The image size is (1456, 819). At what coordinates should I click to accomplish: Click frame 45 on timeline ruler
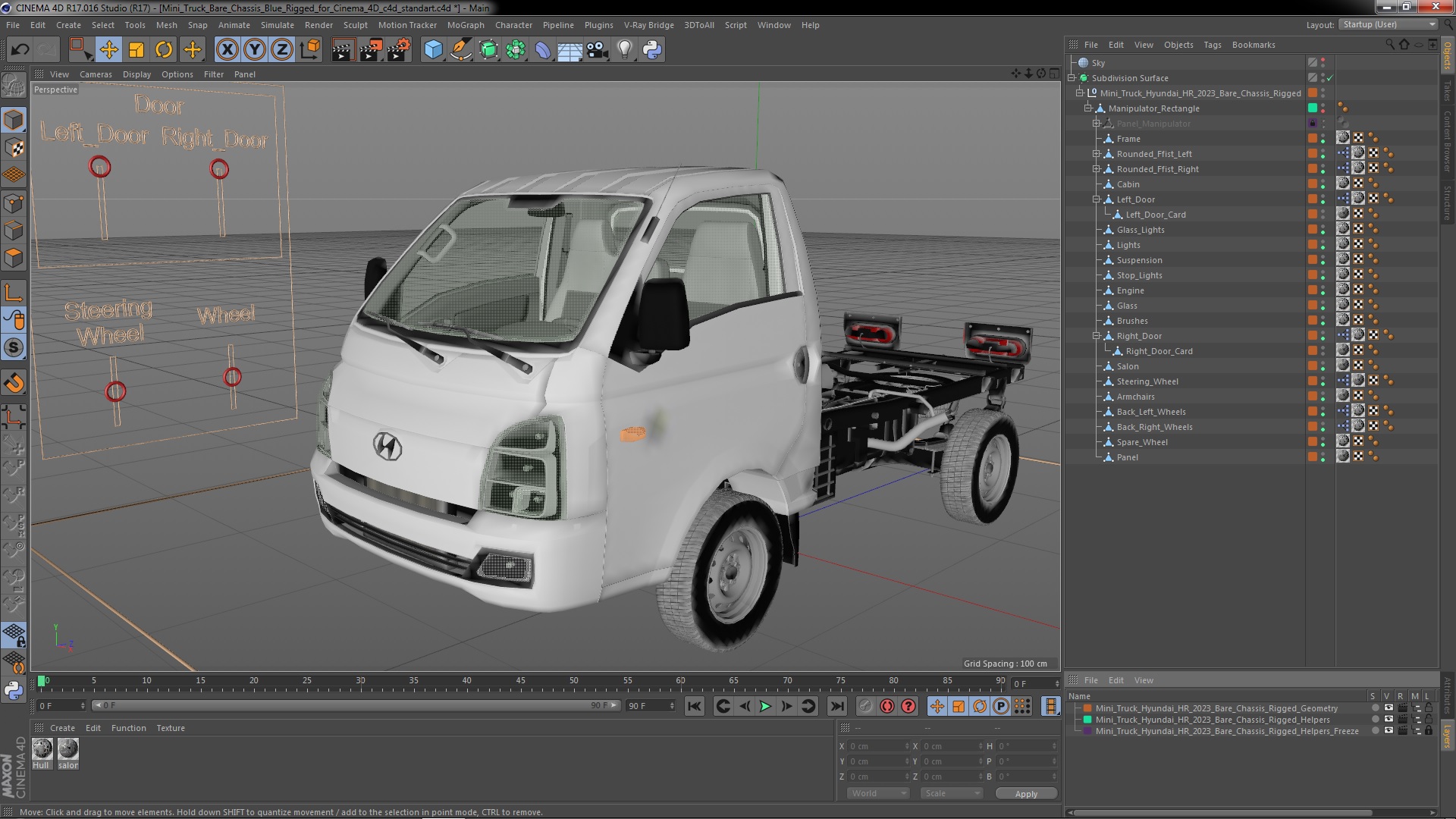pos(520,681)
